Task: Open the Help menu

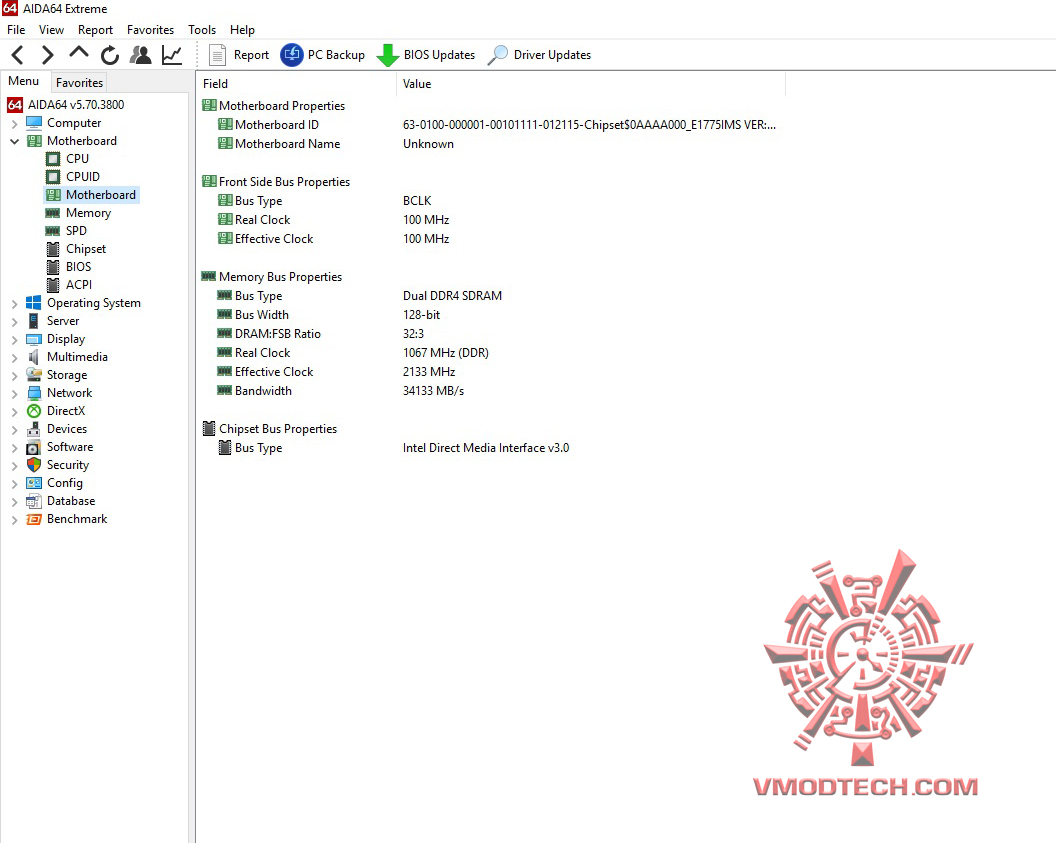Action: (x=242, y=30)
